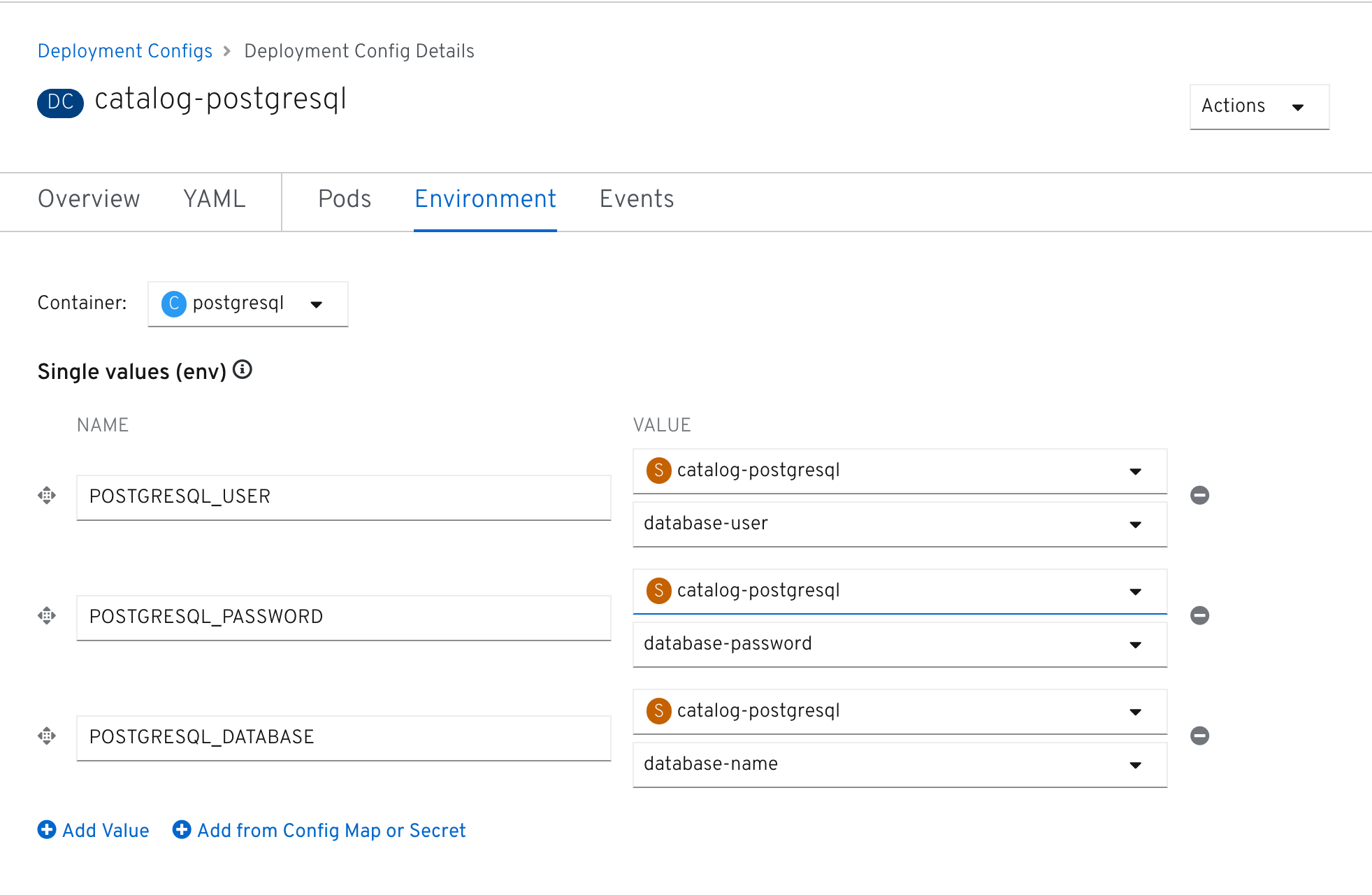The image size is (1372, 895).
Task: Click Add from Config Map or Secret
Action: click(x=319, y=830)
